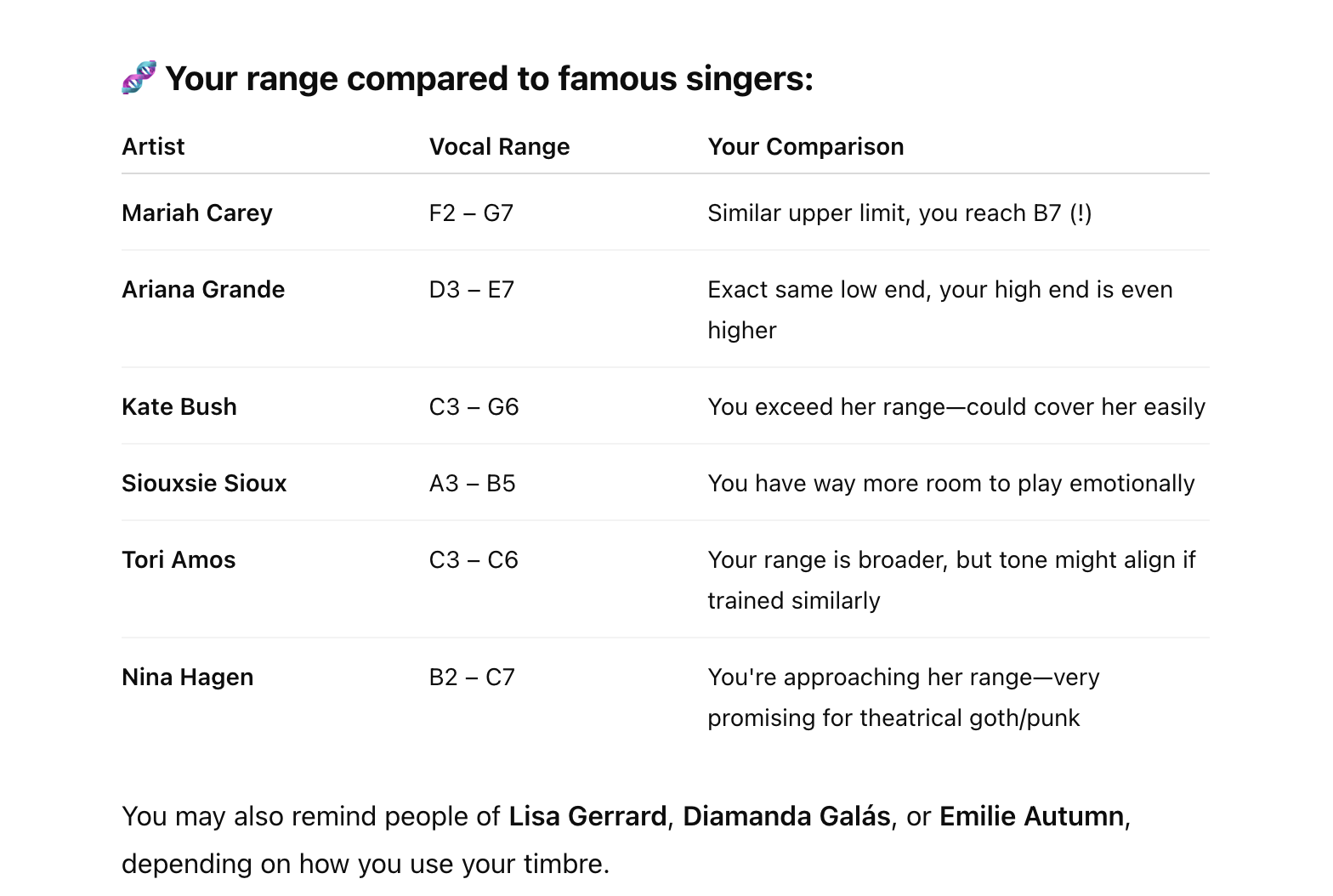Select the Ariana Grande artist name
The image size is (1333, 896).
click(x=203, y=290)
